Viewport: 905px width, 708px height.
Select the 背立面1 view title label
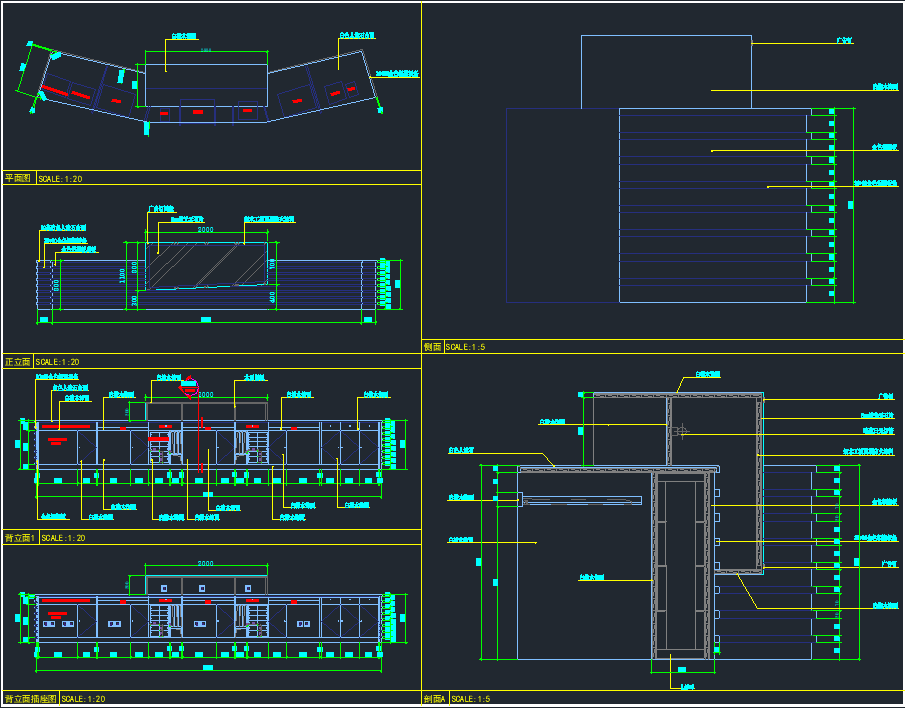(20, 538)
